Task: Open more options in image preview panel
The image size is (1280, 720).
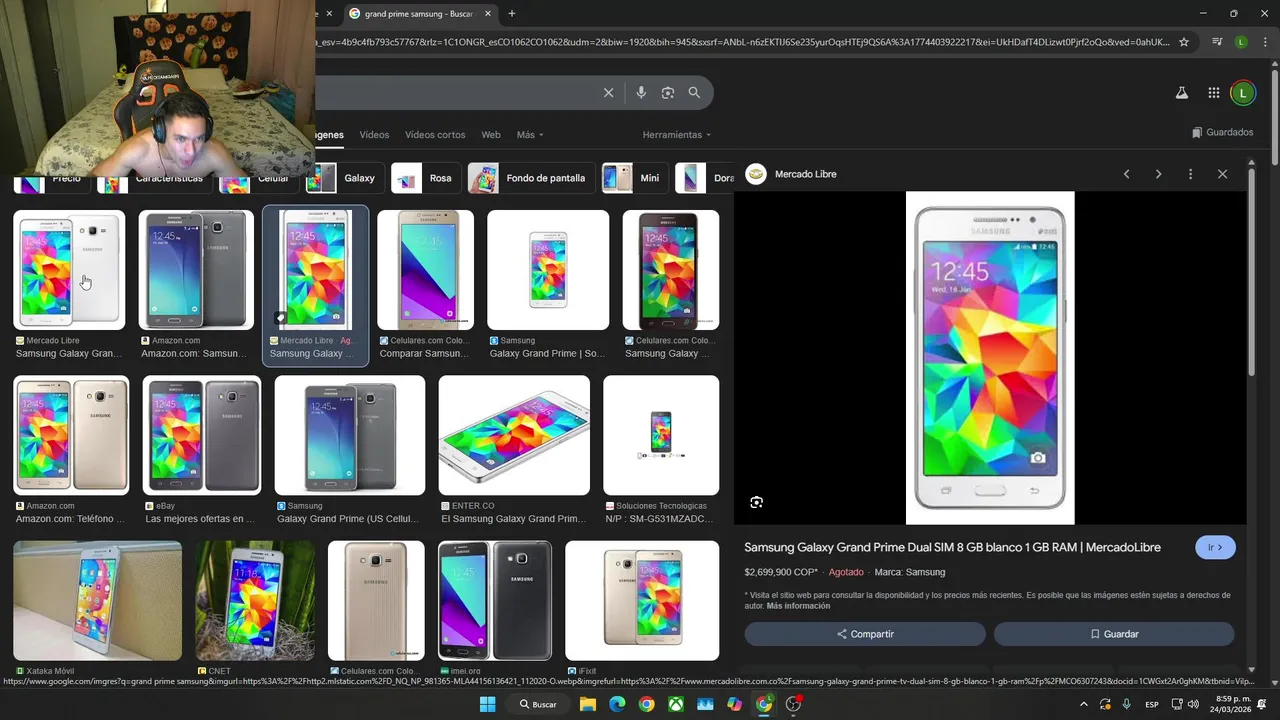Action: (1190, 174)
